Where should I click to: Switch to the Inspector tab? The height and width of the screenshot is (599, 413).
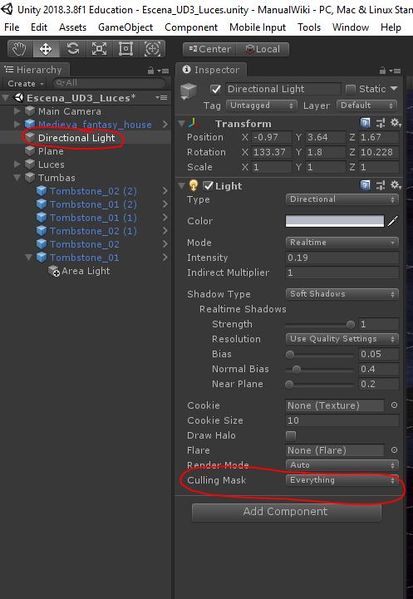click(211, 70)
